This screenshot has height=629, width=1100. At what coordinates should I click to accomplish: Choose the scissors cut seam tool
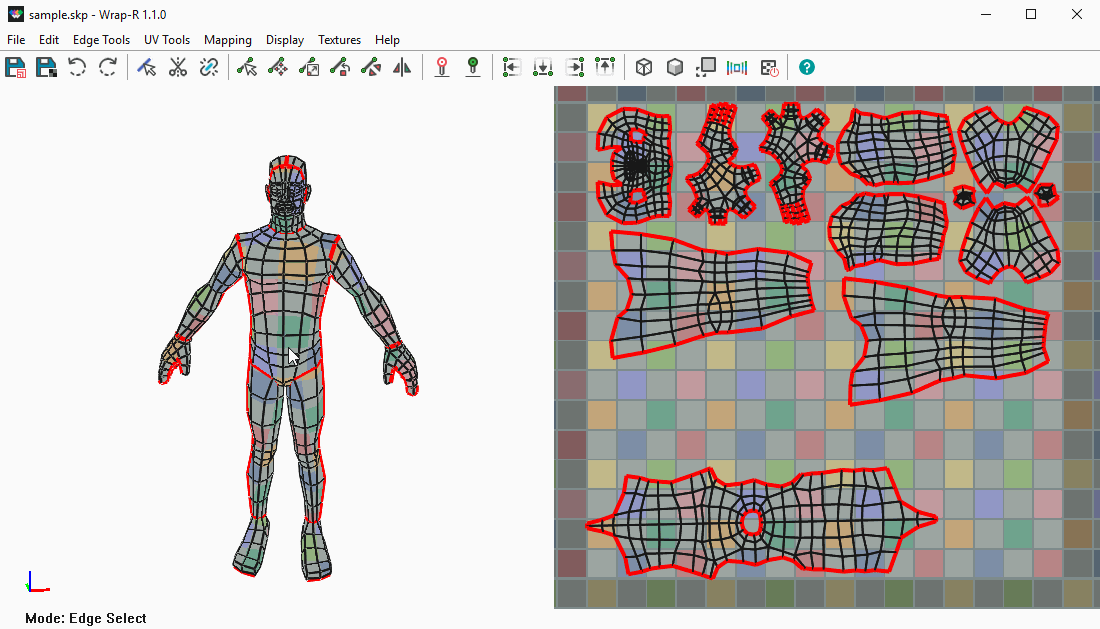(x=178, y=67)
